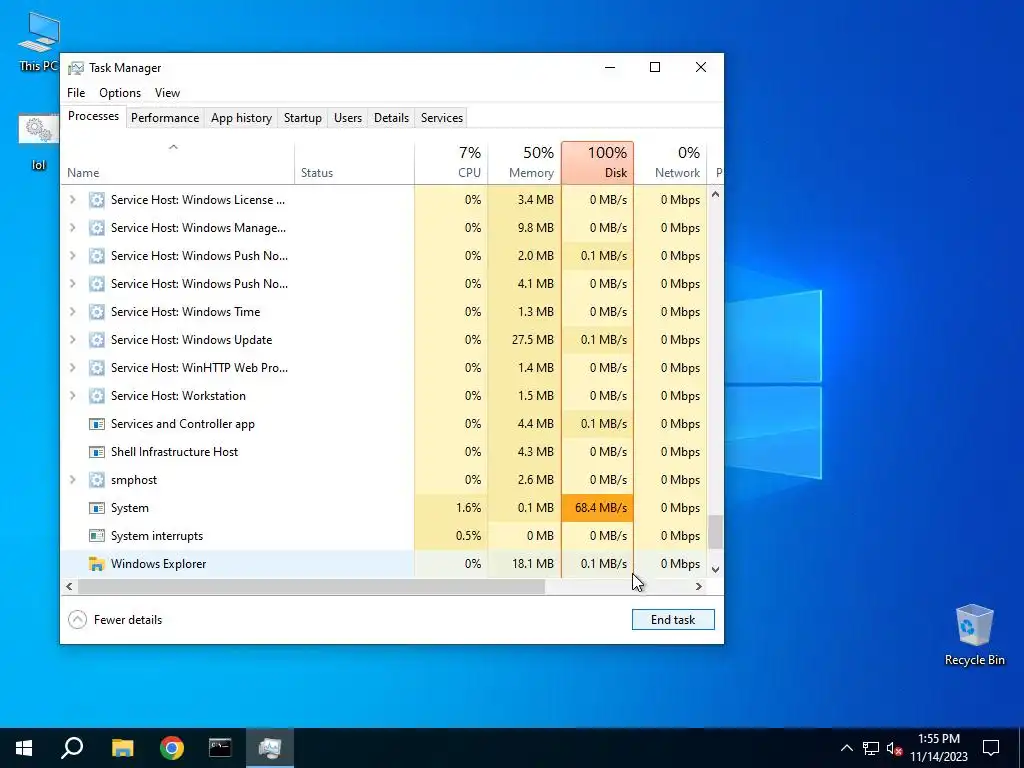Open Command Prompt from the taskbar
This screenshot has width=1024, height=768.
220,748
